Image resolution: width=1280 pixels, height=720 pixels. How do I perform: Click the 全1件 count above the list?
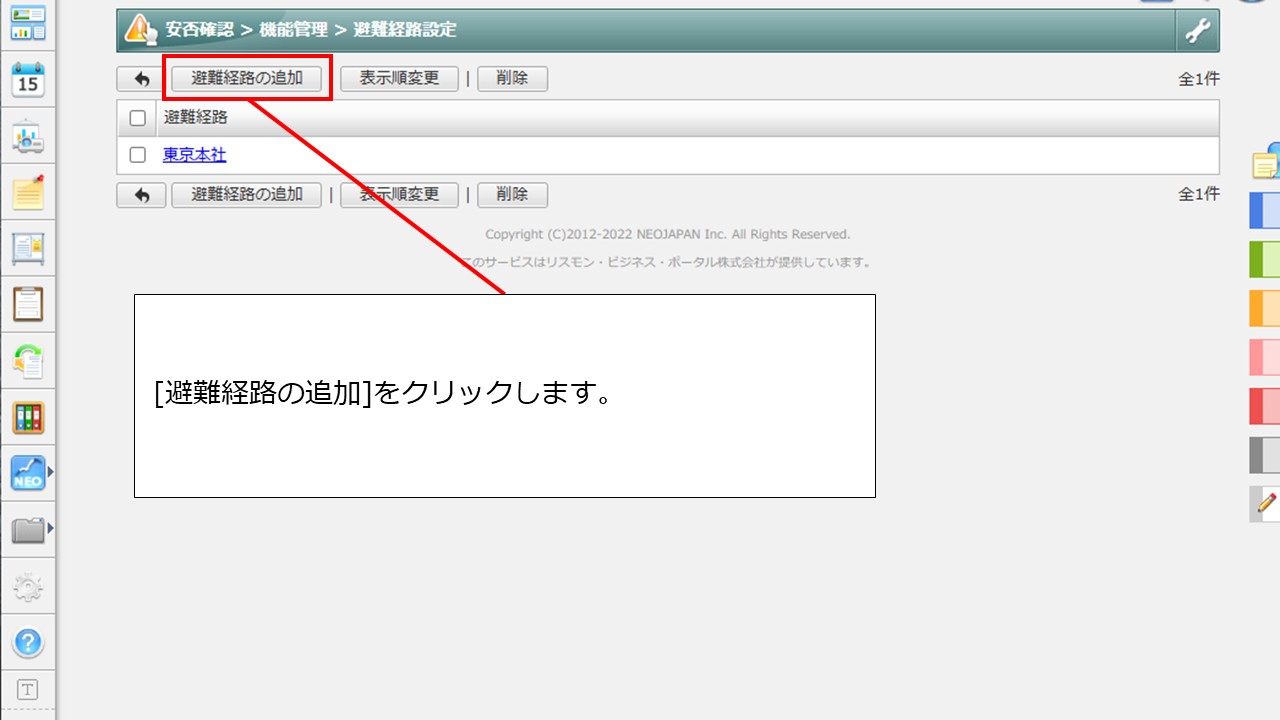(1199, 79)
